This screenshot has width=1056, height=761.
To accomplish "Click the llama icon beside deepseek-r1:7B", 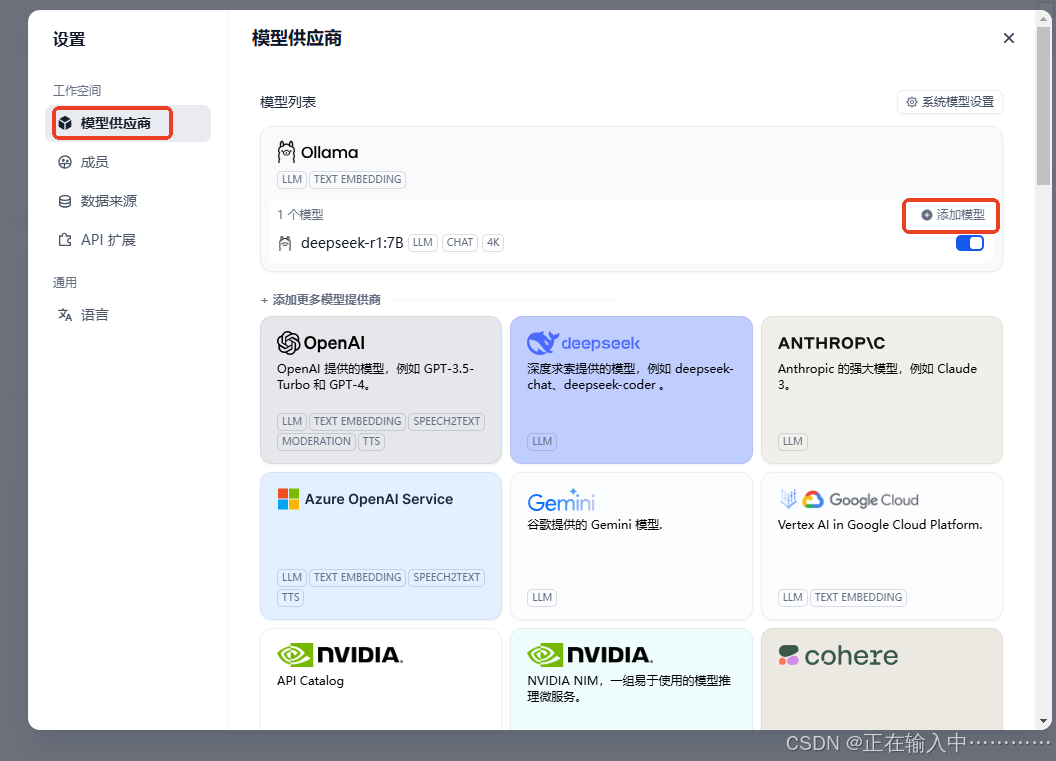I will pos(286,243).
